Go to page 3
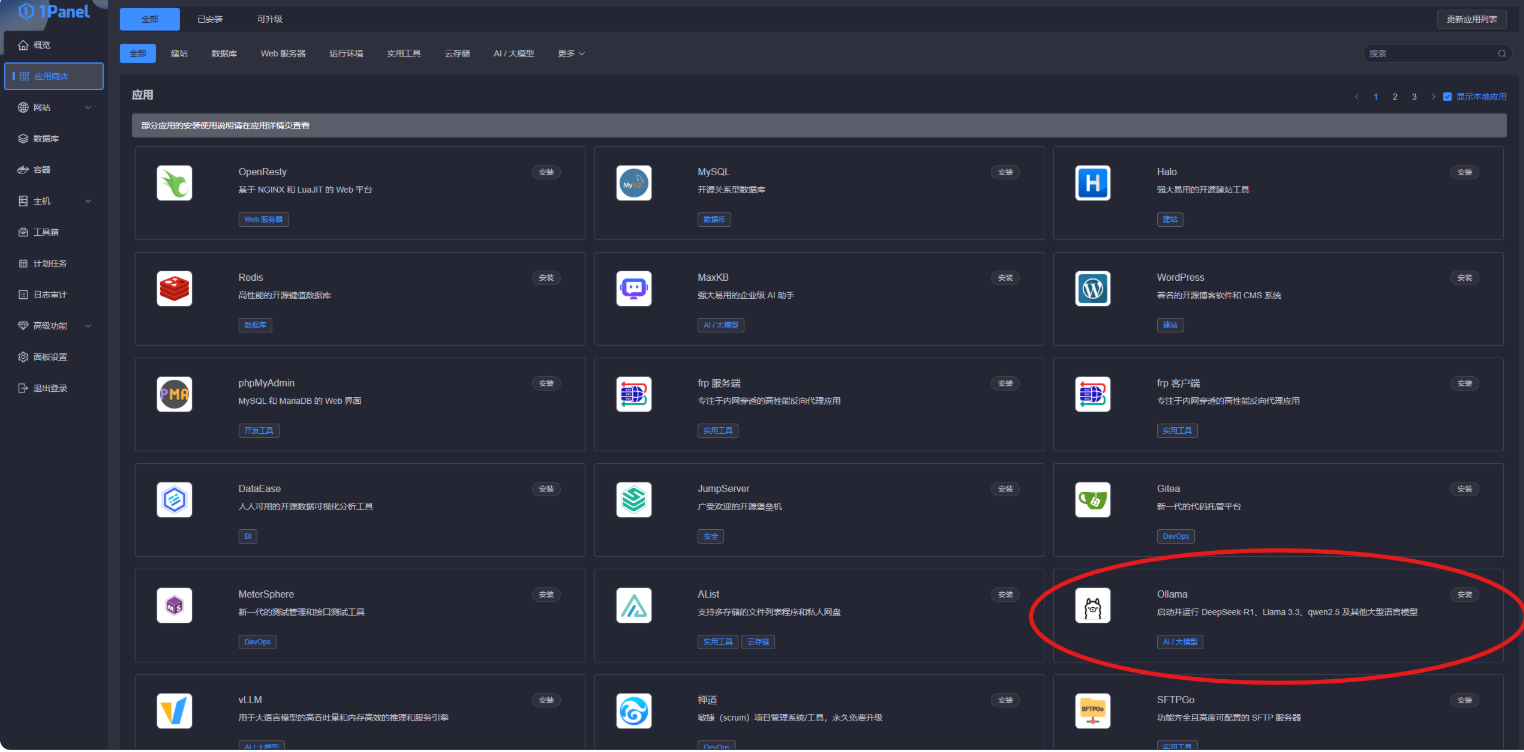Image resolution: width=1524 pixels, height=752 pixels. pos(1414,97)
